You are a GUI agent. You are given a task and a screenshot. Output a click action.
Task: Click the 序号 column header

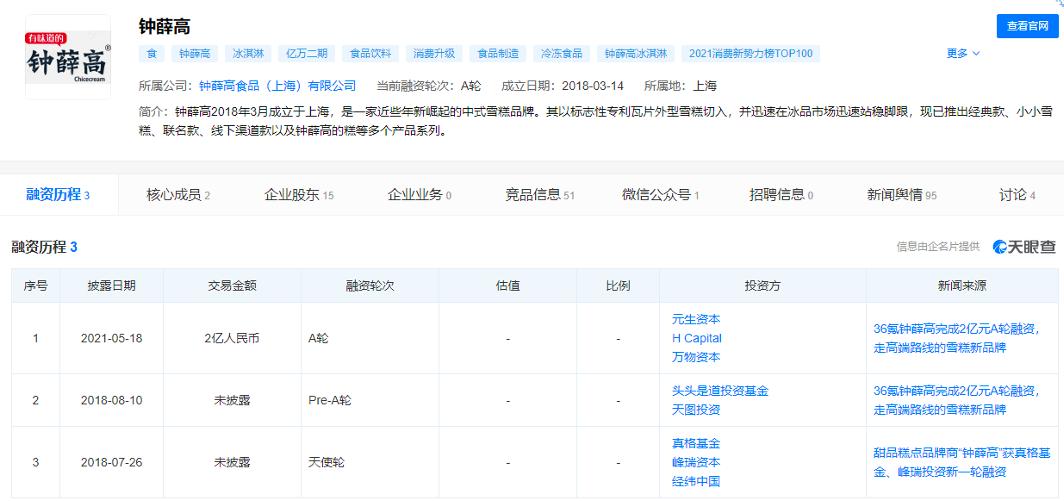35,286
